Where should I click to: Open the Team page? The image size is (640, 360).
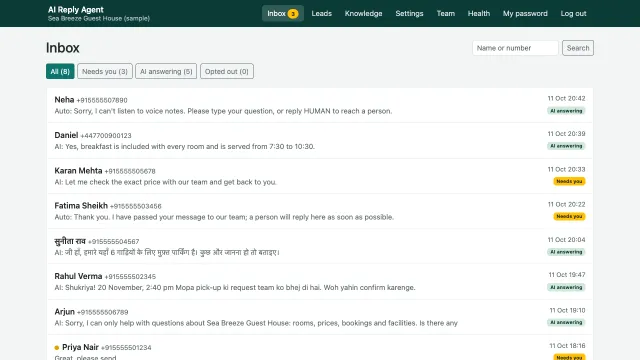click(x=445, y=13)
